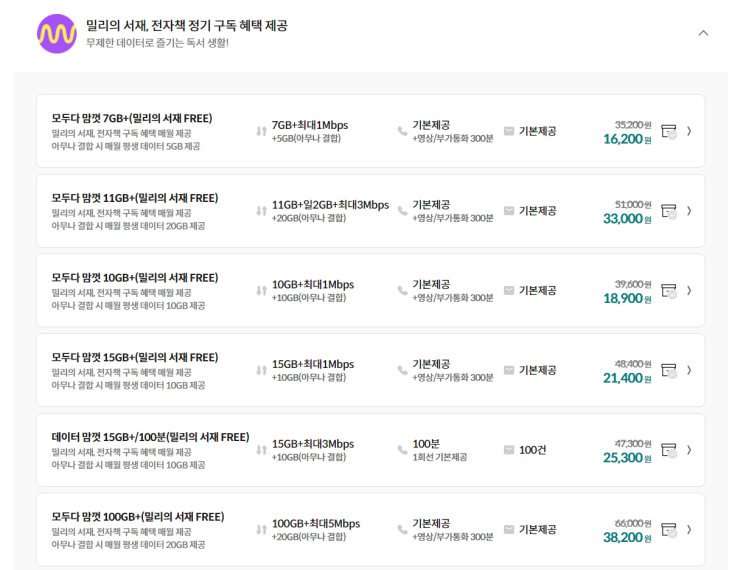Toggle compare check on 데이터 맘껏 15GB+/100분 plan
The image size is (743, 570).
[x=669, y=450]
